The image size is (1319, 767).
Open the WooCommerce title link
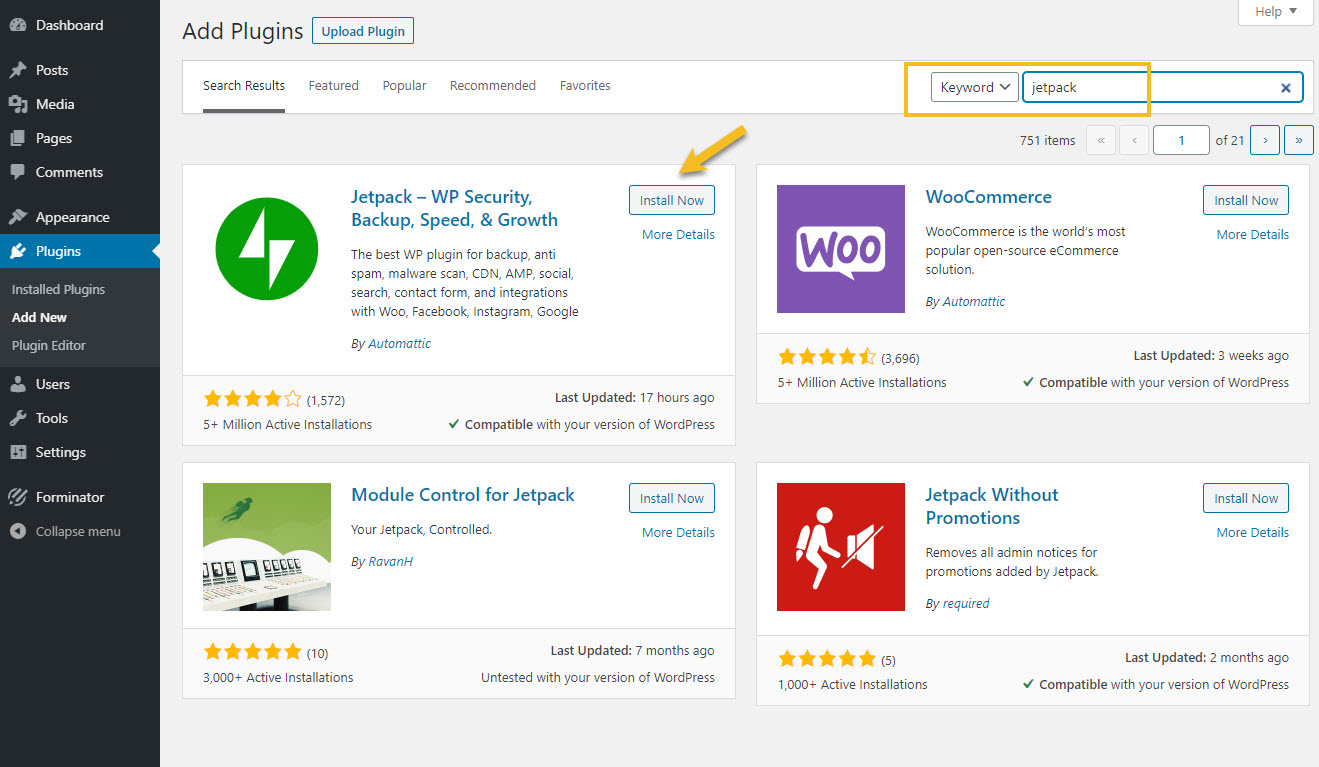(988, 197)
